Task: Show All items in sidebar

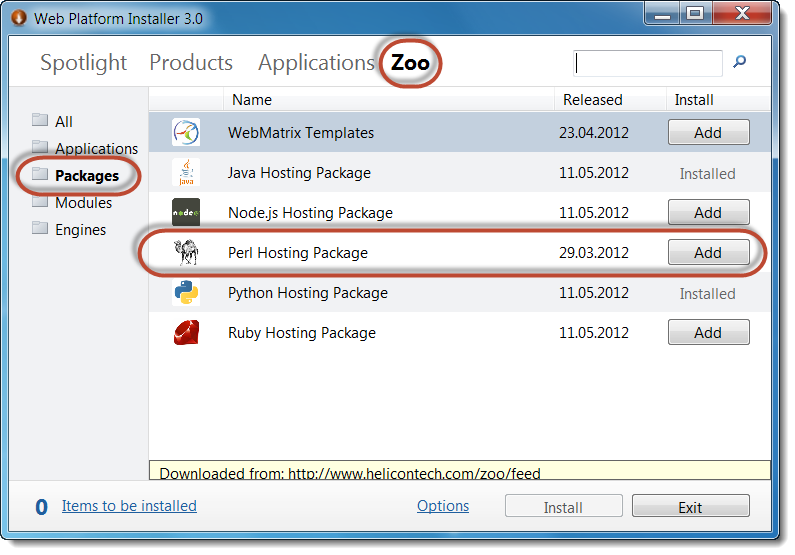Action: click(x=64, y=121)
